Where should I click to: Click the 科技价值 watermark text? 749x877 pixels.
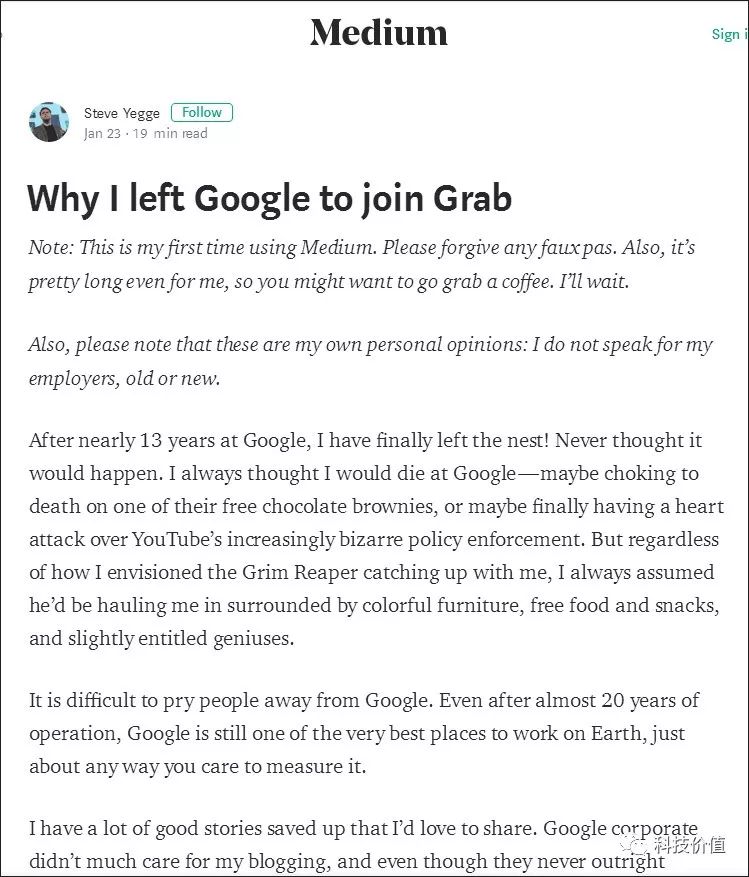[690, 843]
